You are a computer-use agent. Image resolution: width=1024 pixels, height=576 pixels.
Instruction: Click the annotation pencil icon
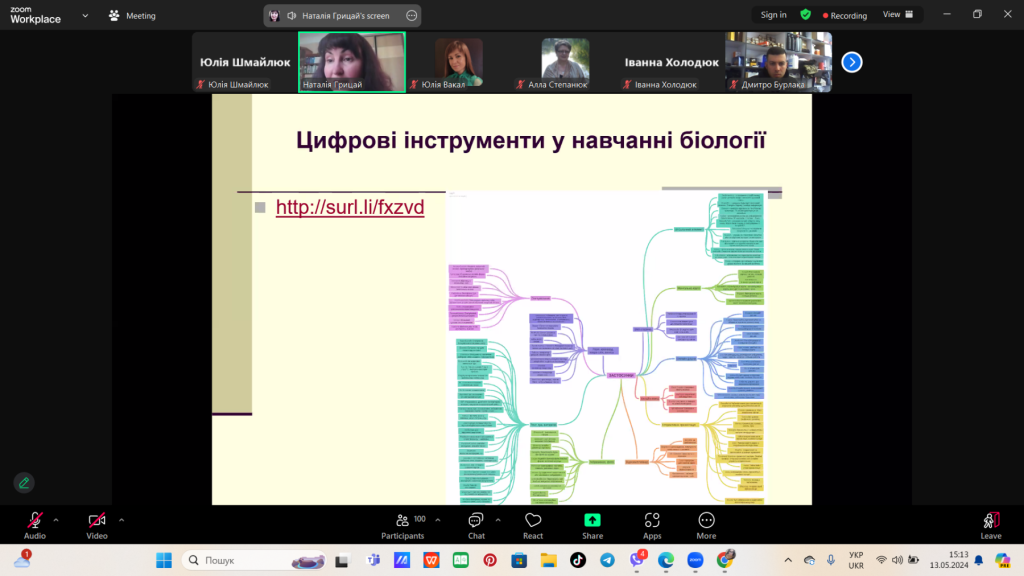(24, 483)
